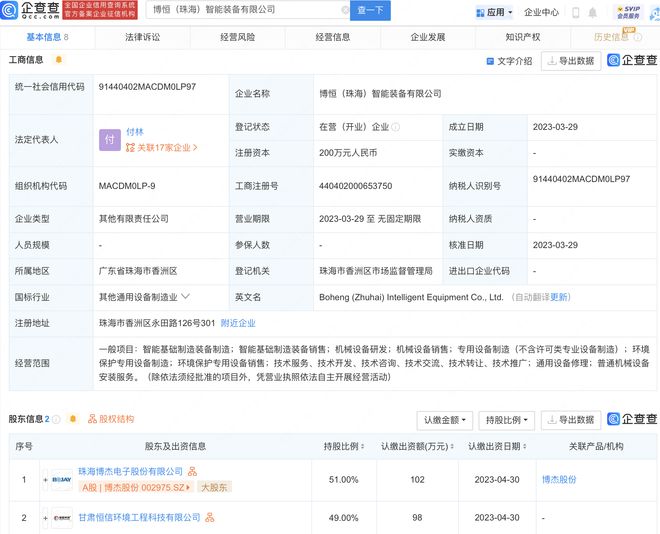Export shareholder data via 导出数据
This screenshot has height=534, width=660.
coord(571,420)
